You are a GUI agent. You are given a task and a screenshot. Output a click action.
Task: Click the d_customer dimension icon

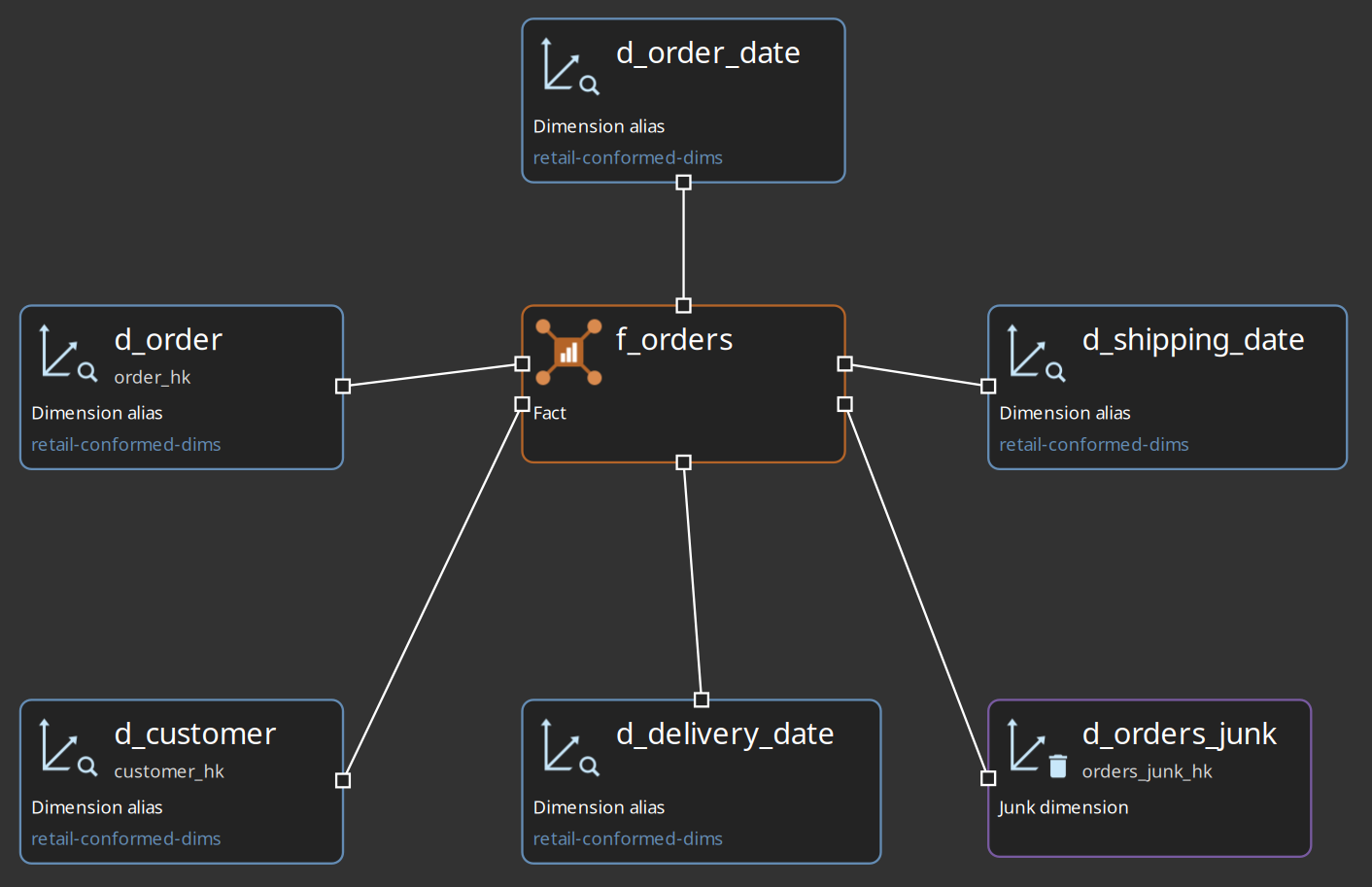(68, 747)
